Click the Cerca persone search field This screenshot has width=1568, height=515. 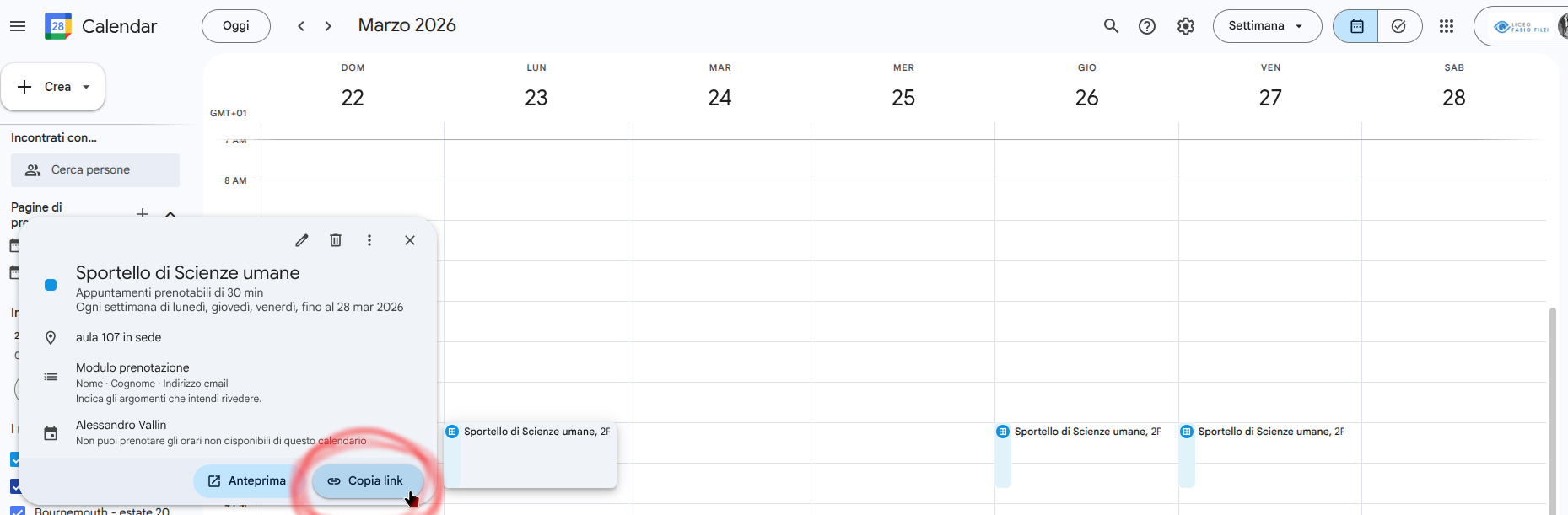coord(95,170)
